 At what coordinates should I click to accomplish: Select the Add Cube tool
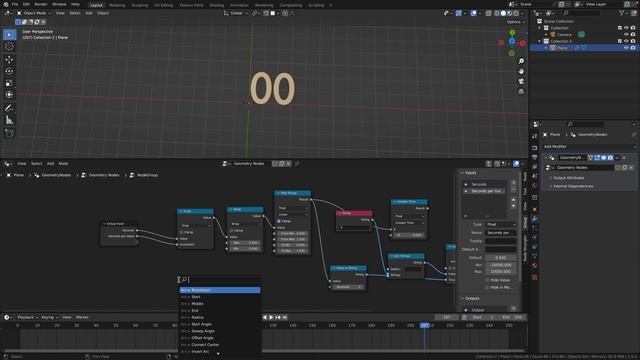click(x=9, y=133)
